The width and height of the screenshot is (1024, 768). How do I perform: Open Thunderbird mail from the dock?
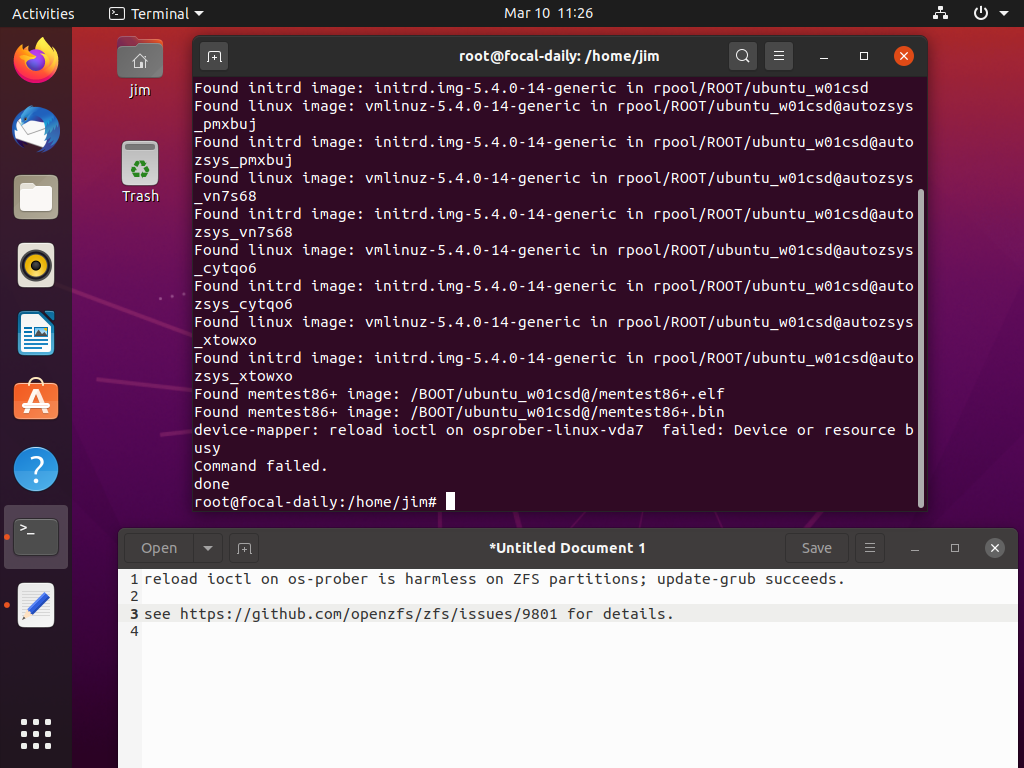pyautogui.click(x=35, y=129)
